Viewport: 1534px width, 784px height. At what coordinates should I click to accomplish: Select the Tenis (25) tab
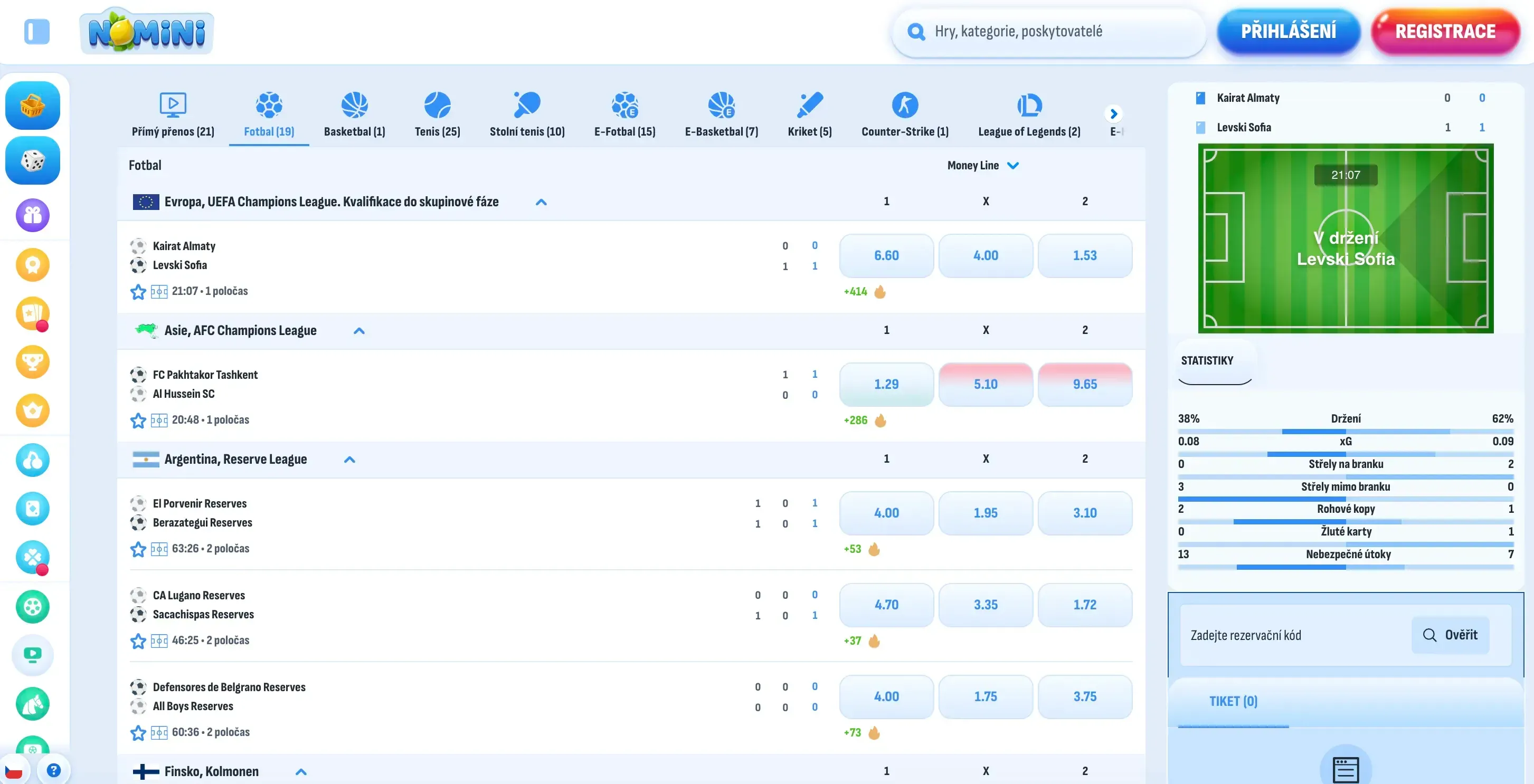(438, 115)
